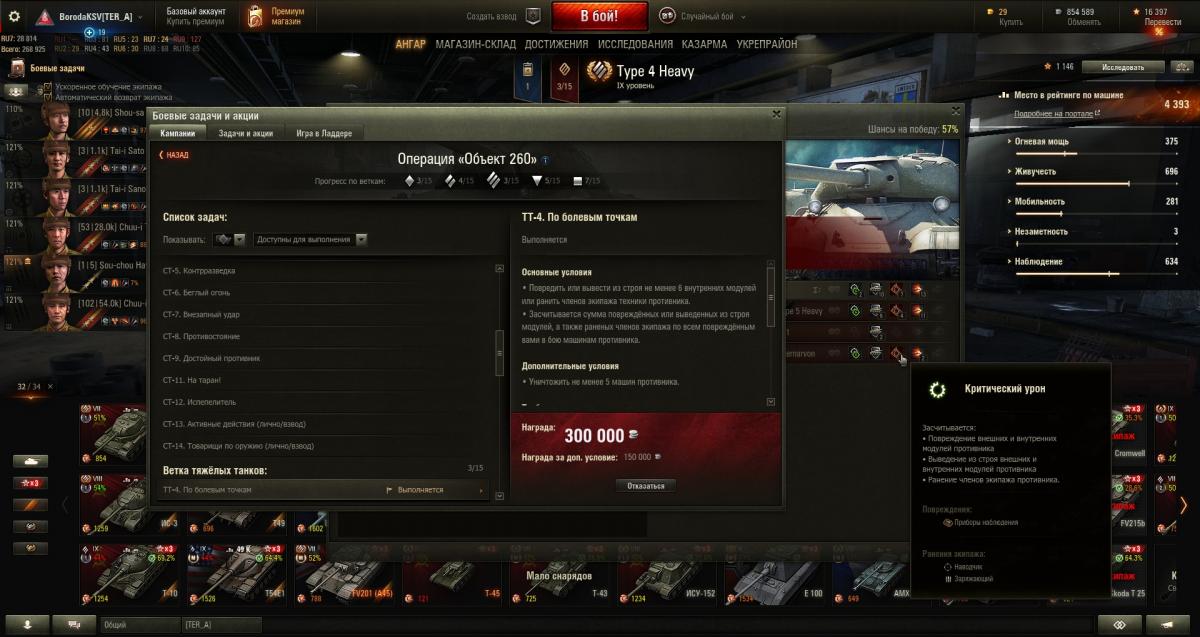
Task: Switch to the Задачи и акции tab
Action: (x=246, y=133)
